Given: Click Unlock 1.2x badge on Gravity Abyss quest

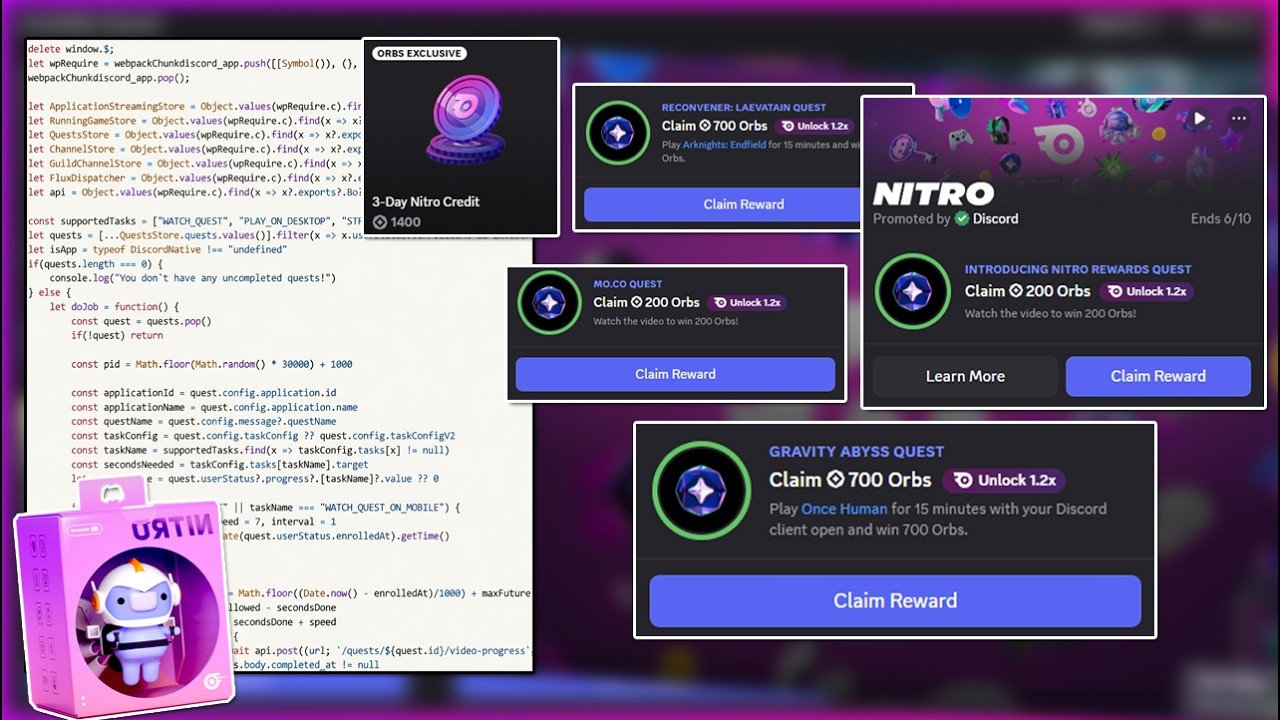Looking at the screenshot, I should [x=1004, y=480].
